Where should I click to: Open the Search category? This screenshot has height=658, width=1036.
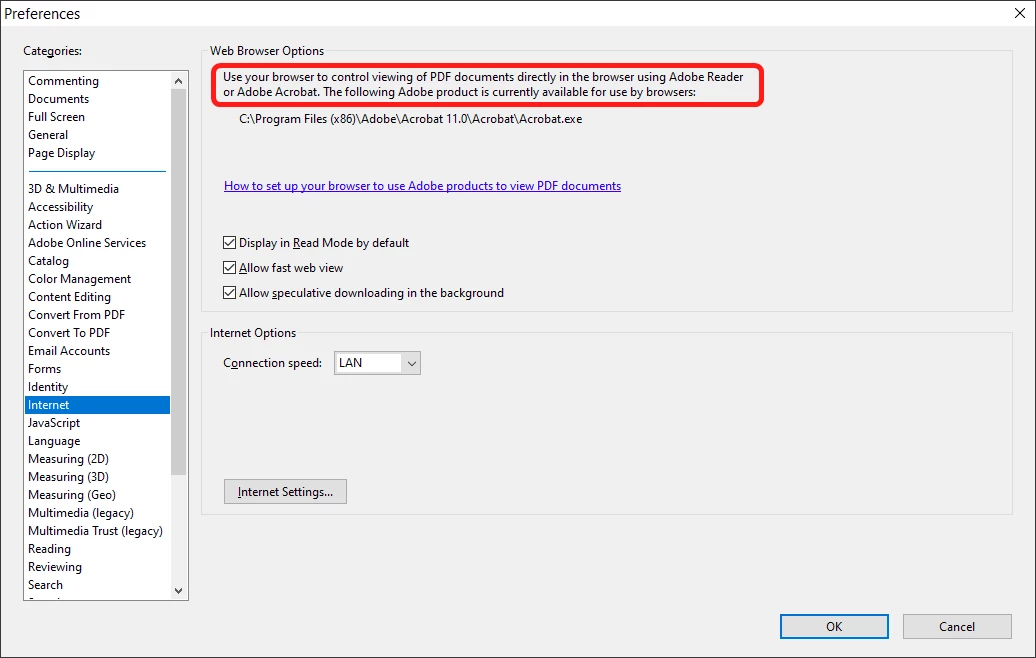(x=97, y=585)
